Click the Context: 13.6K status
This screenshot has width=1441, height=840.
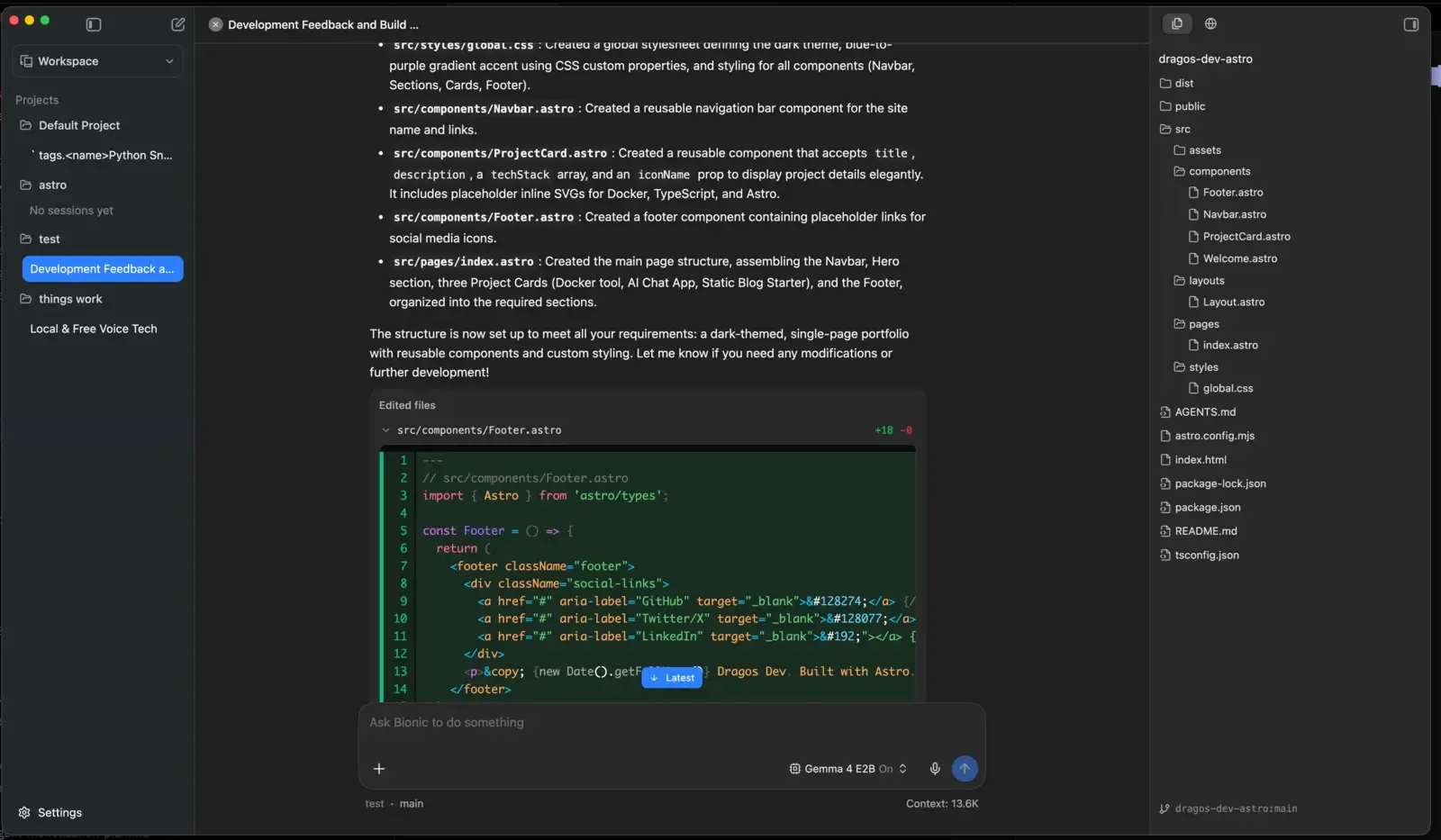[x=942, y=804]
